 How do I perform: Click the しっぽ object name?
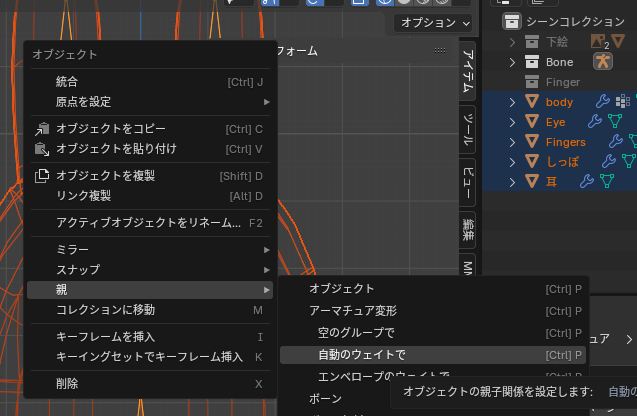pos(563,162)
